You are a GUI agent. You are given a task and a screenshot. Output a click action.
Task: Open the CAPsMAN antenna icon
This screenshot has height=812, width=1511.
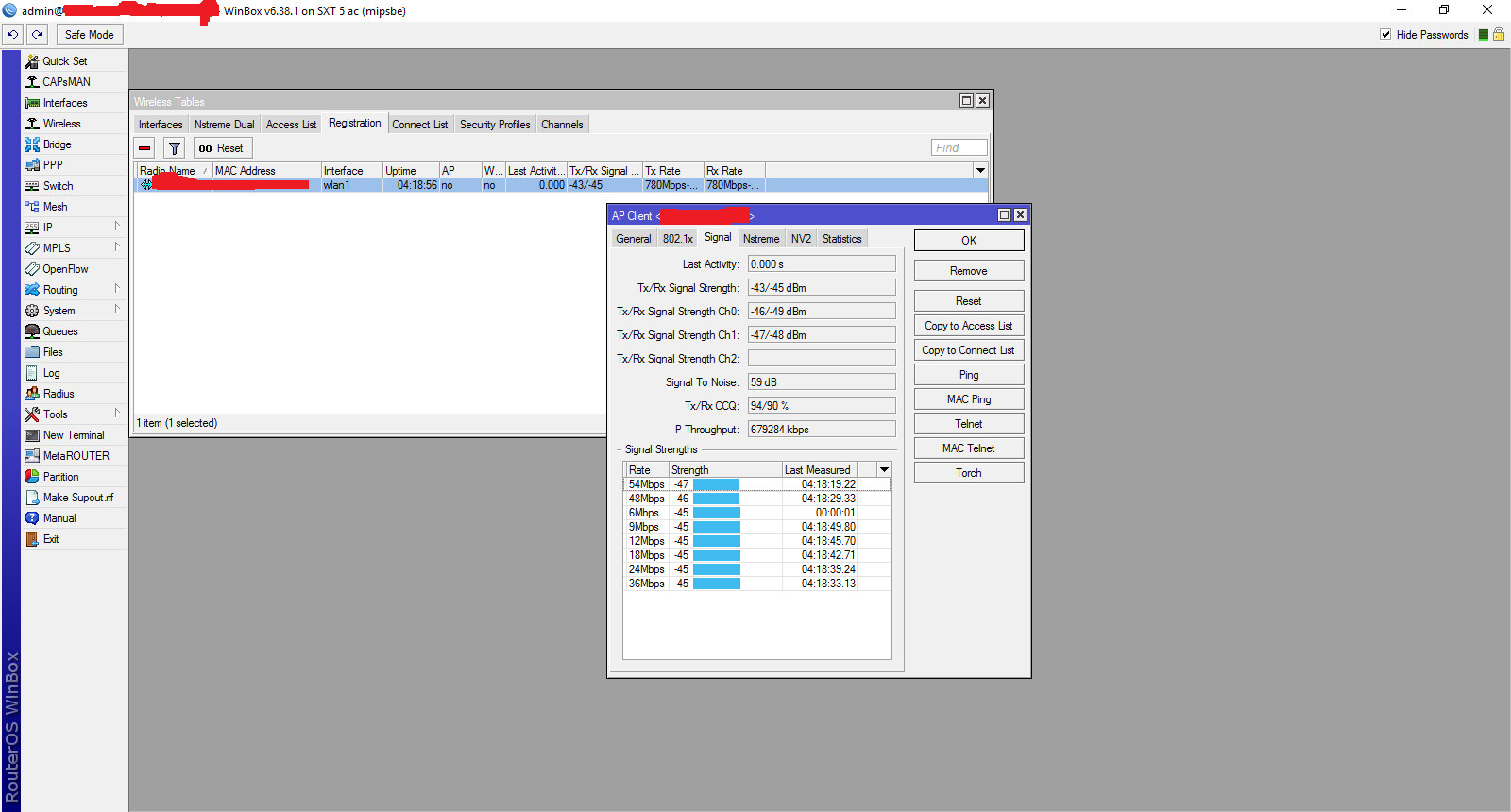32,82
